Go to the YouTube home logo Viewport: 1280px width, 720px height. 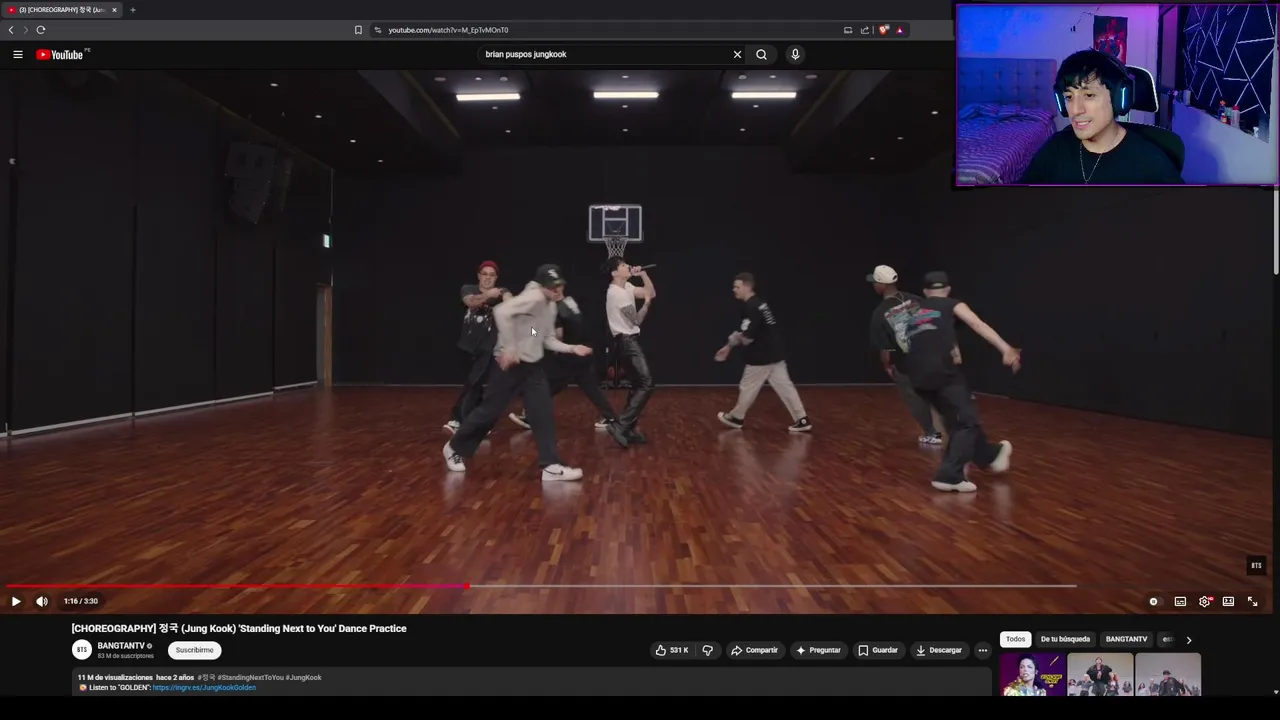(62, 54)
